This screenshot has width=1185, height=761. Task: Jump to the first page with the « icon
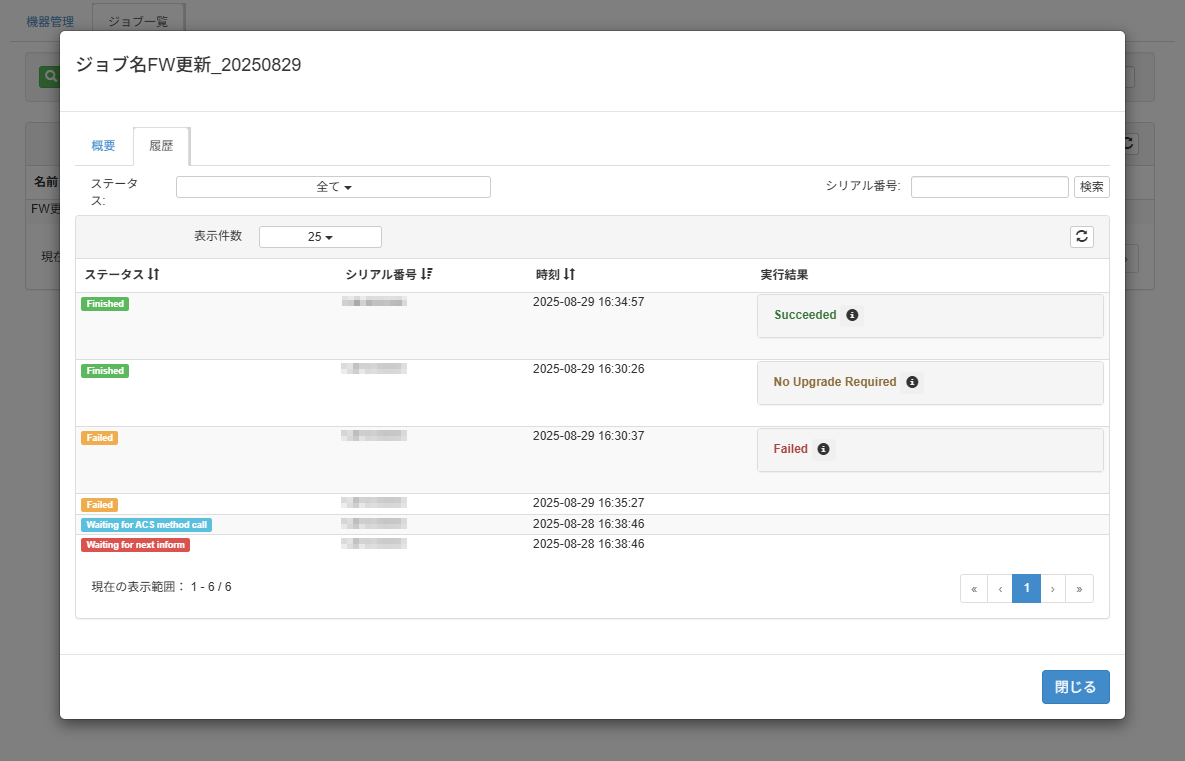973,588
